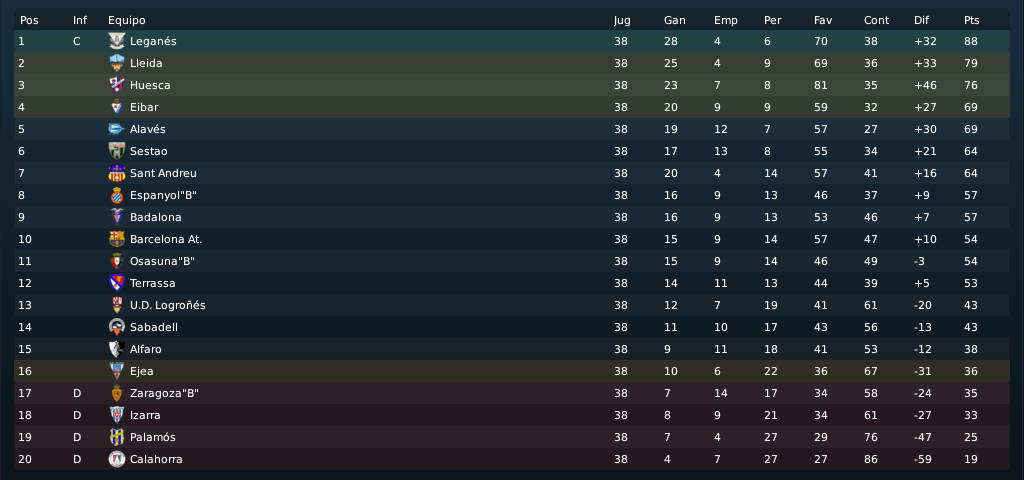Open the Eibar team page link
The width and height of the screenshot is (1024, 480).
click(x=144, y=107)
